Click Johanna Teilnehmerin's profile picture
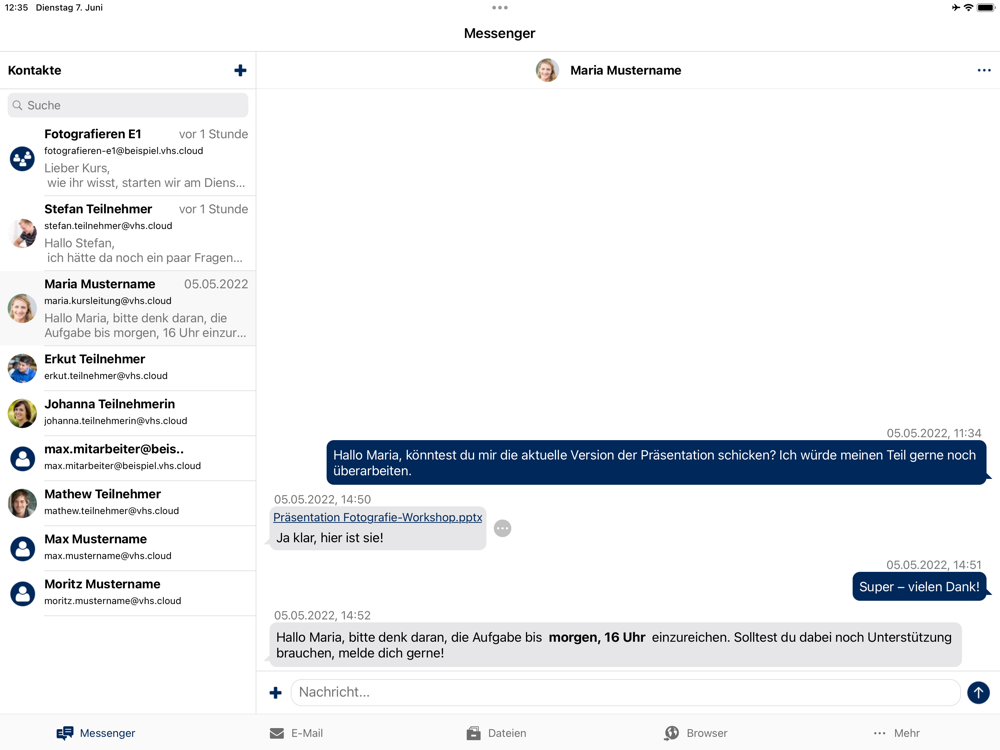This screenshot has width=1000, height=750. pyautogui.click(x=22, y=413)
